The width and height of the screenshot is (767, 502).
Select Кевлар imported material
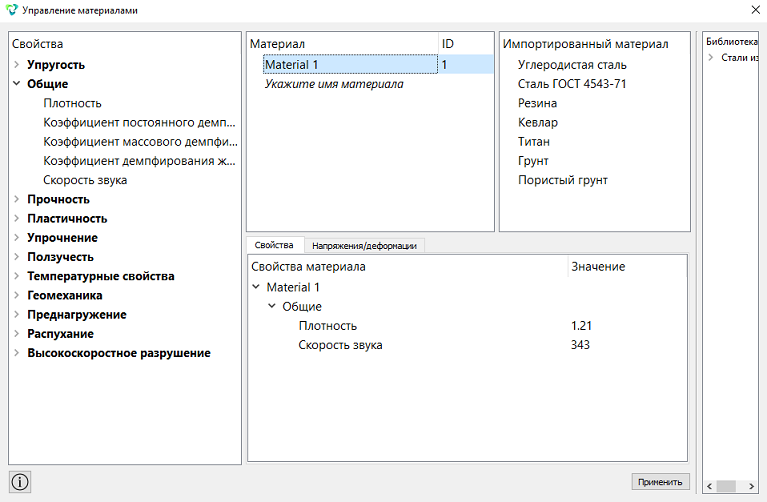click(x=538, y=122)
